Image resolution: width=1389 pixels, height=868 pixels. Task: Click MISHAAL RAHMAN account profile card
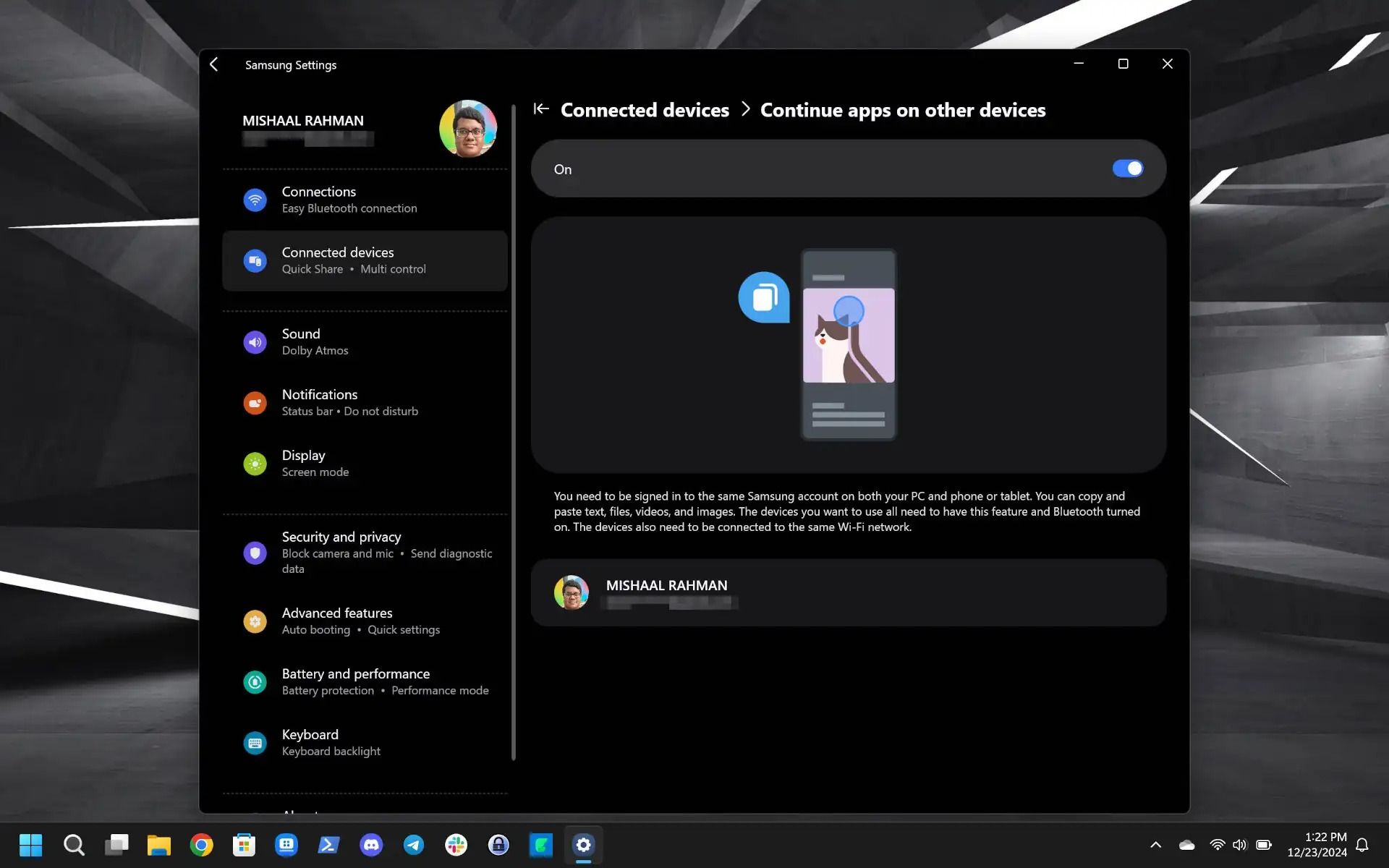[x=848, y=591]
